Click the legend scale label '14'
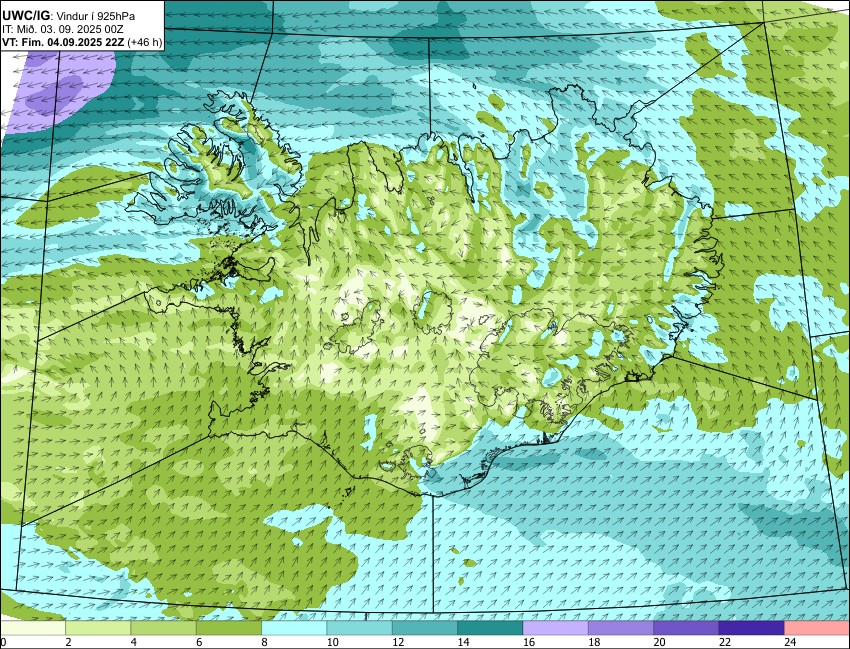 (463, 642)
